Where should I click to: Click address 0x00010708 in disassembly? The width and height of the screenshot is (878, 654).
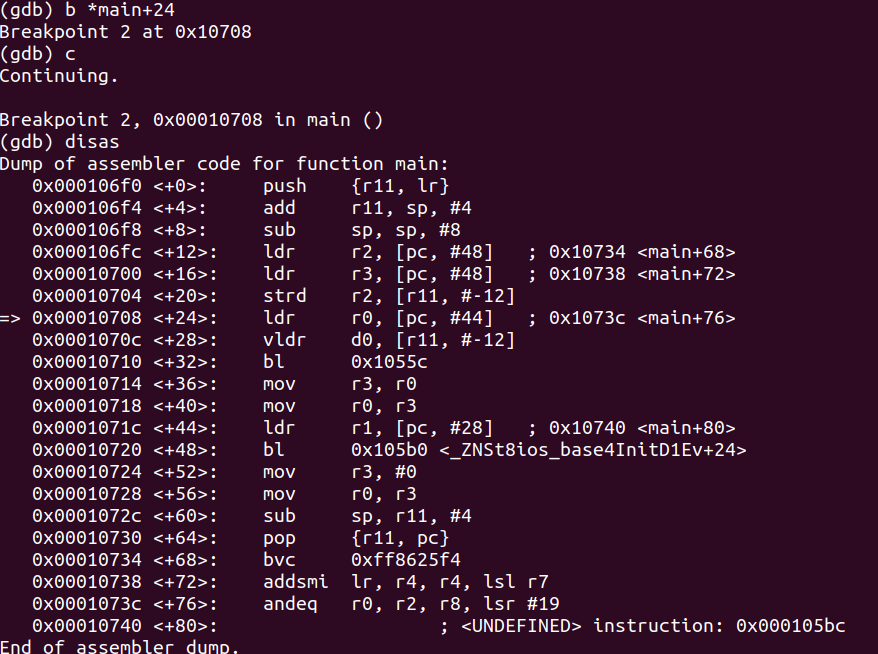[x=87, y=318]
